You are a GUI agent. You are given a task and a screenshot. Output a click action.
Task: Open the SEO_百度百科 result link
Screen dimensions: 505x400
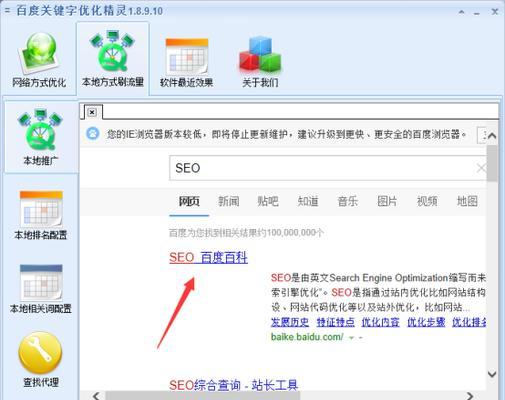point(208,257)
